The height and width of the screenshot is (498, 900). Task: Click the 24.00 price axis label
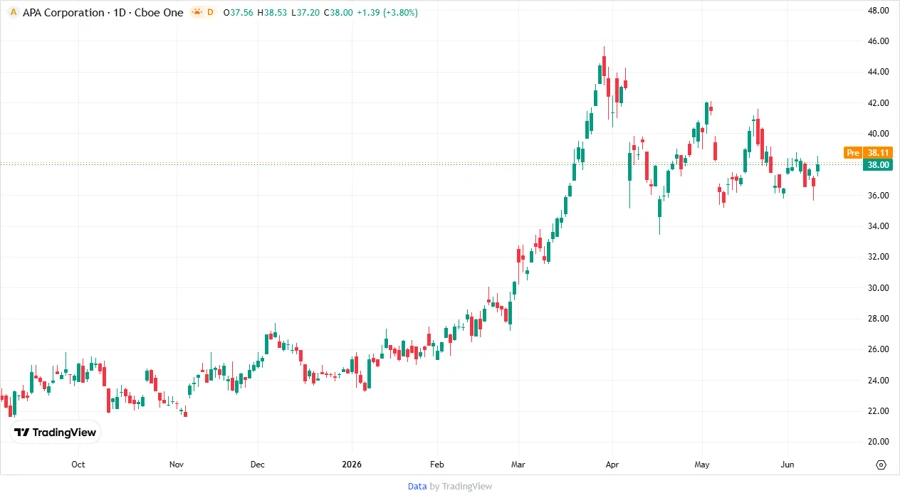click(x=878, y=380)
